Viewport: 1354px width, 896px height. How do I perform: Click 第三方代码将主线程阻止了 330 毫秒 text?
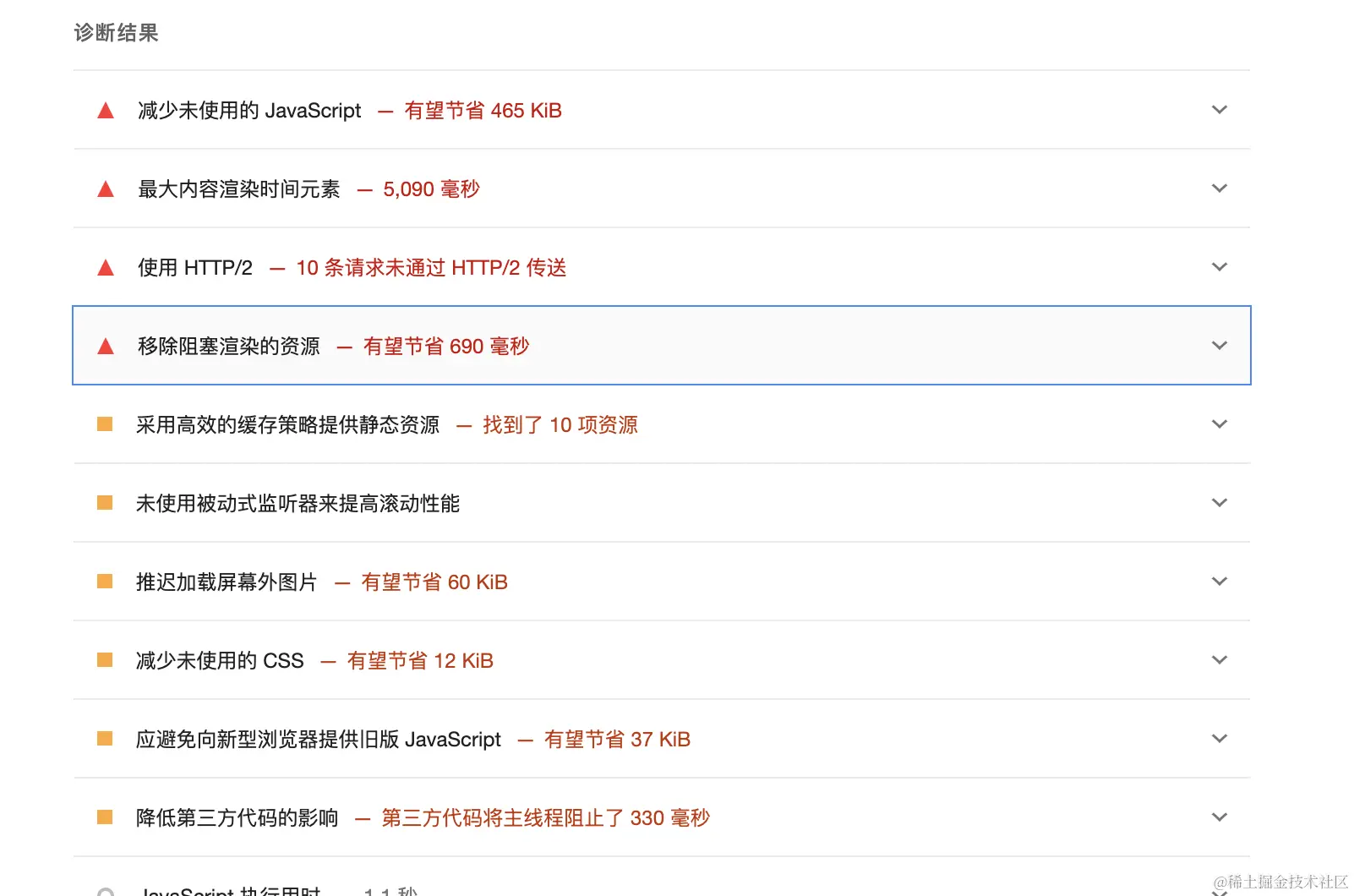click(545, 818)
